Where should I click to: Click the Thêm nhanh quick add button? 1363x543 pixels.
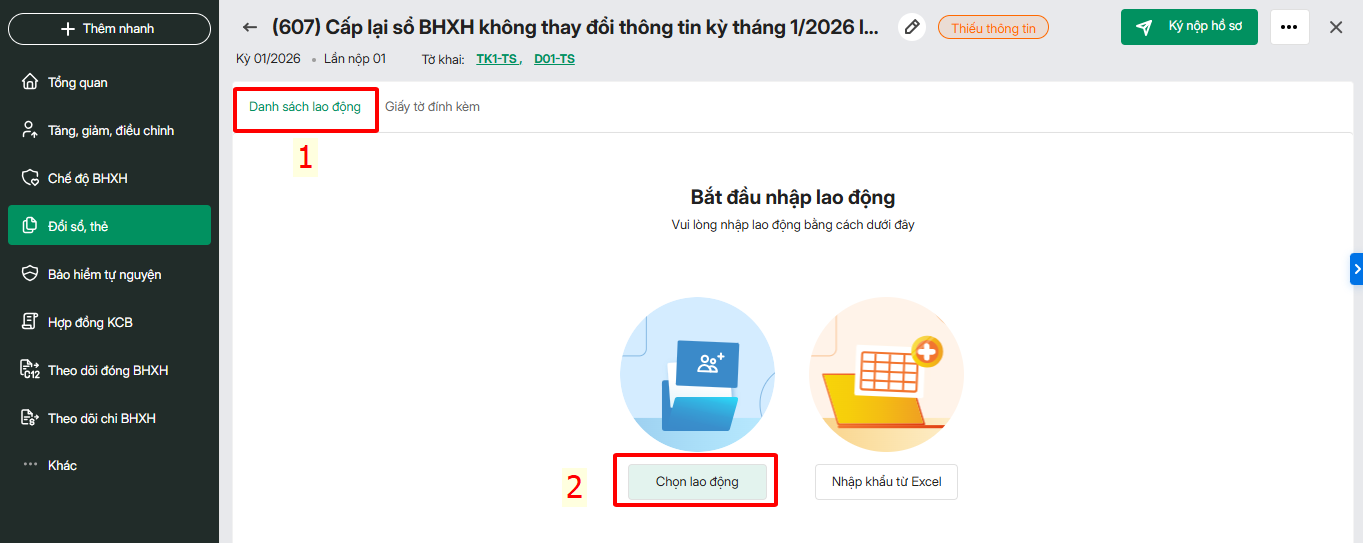point(109,29)
